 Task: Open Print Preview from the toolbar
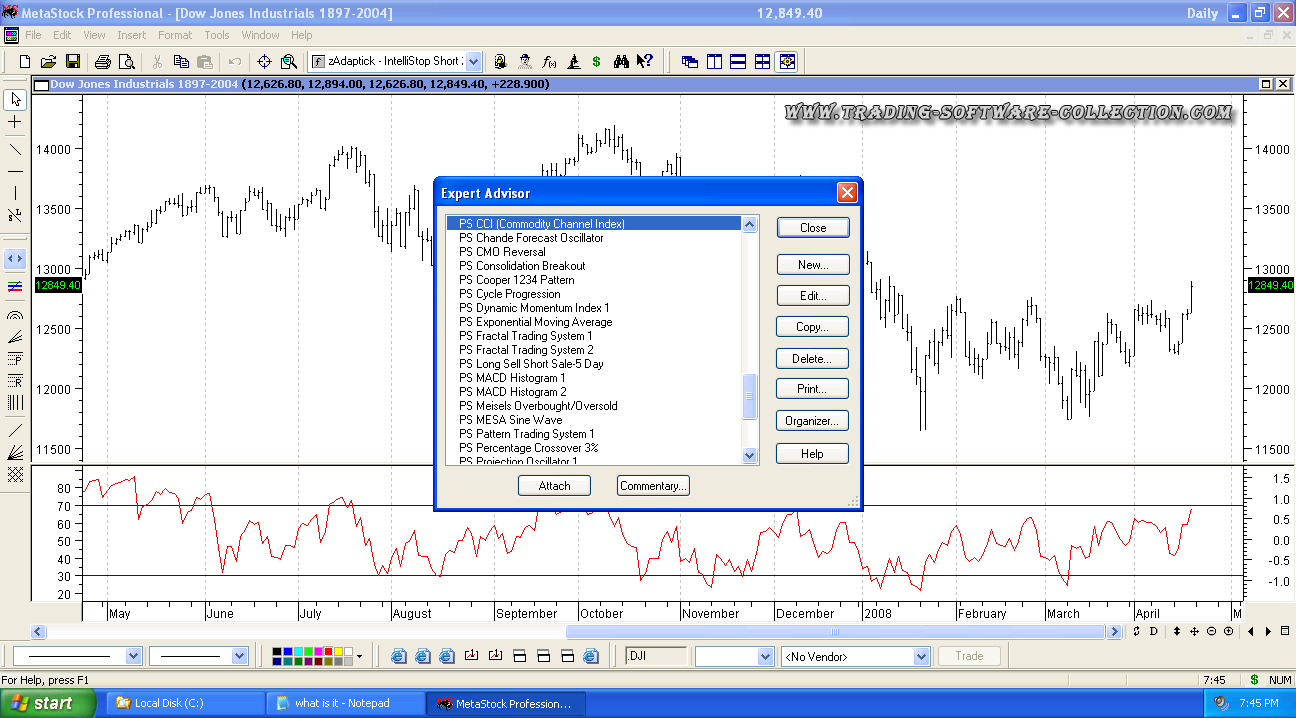[124, 61]
